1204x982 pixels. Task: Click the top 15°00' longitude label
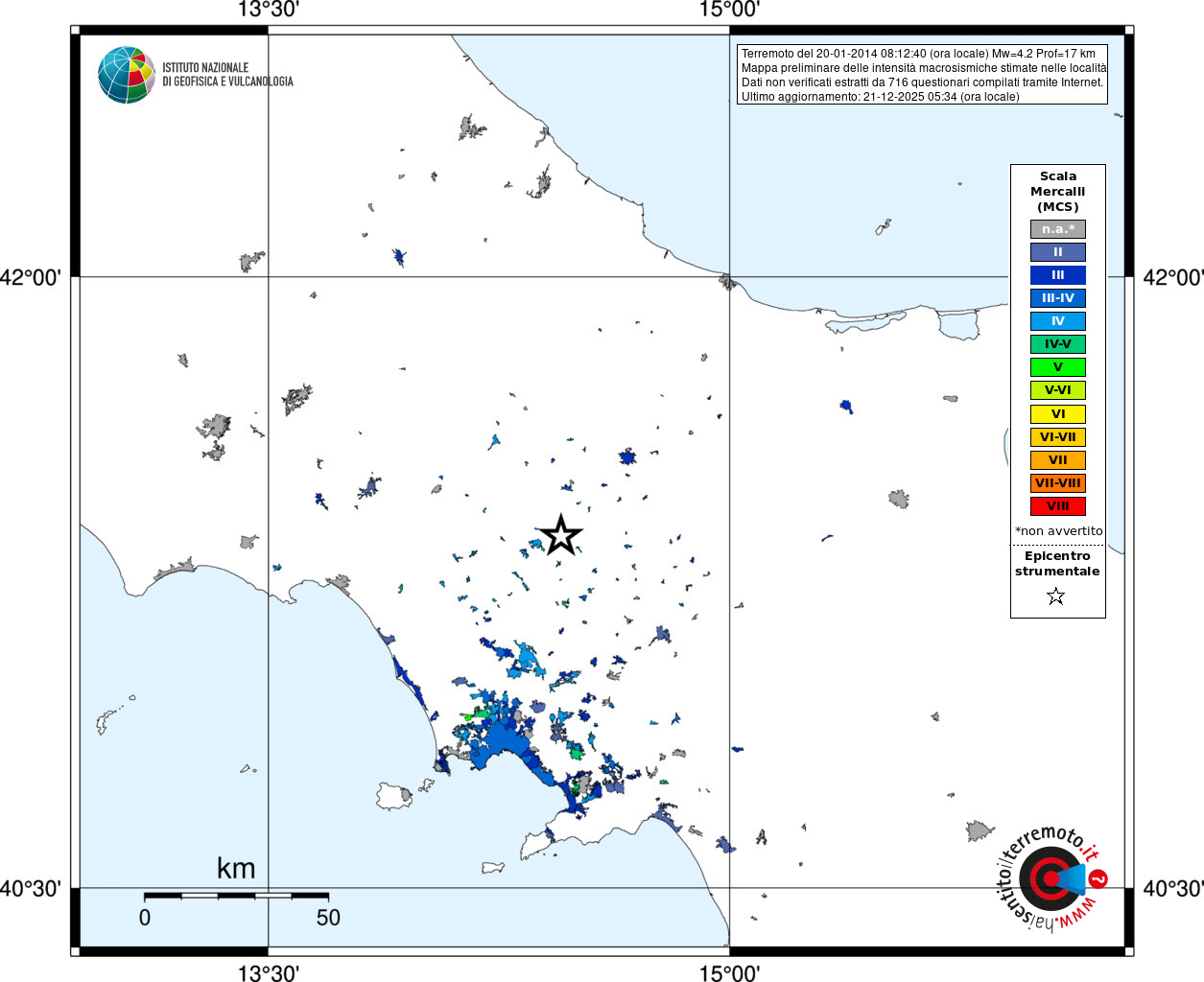[x=729, y=10]
